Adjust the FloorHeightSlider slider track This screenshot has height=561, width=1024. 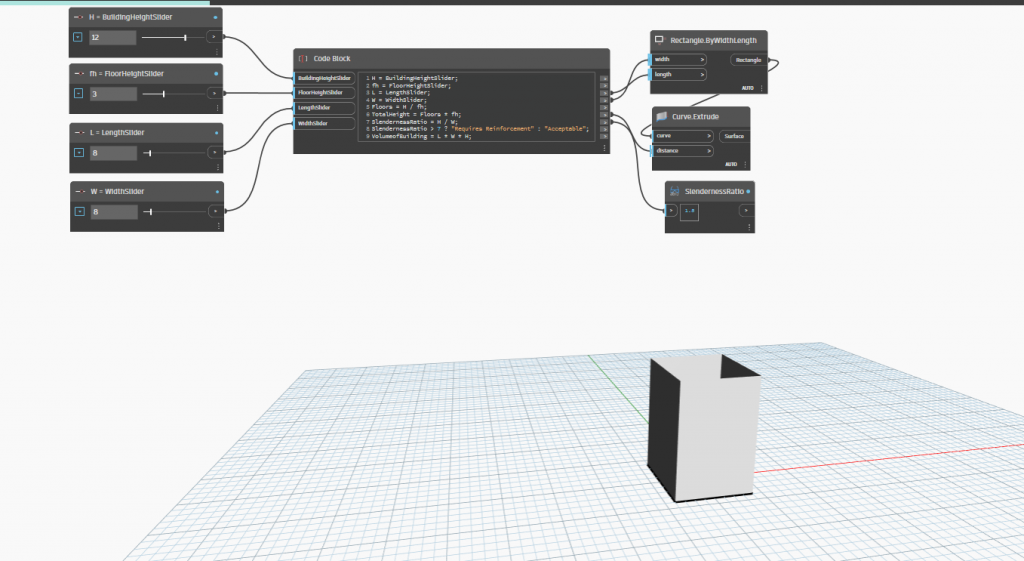[174, 94]
